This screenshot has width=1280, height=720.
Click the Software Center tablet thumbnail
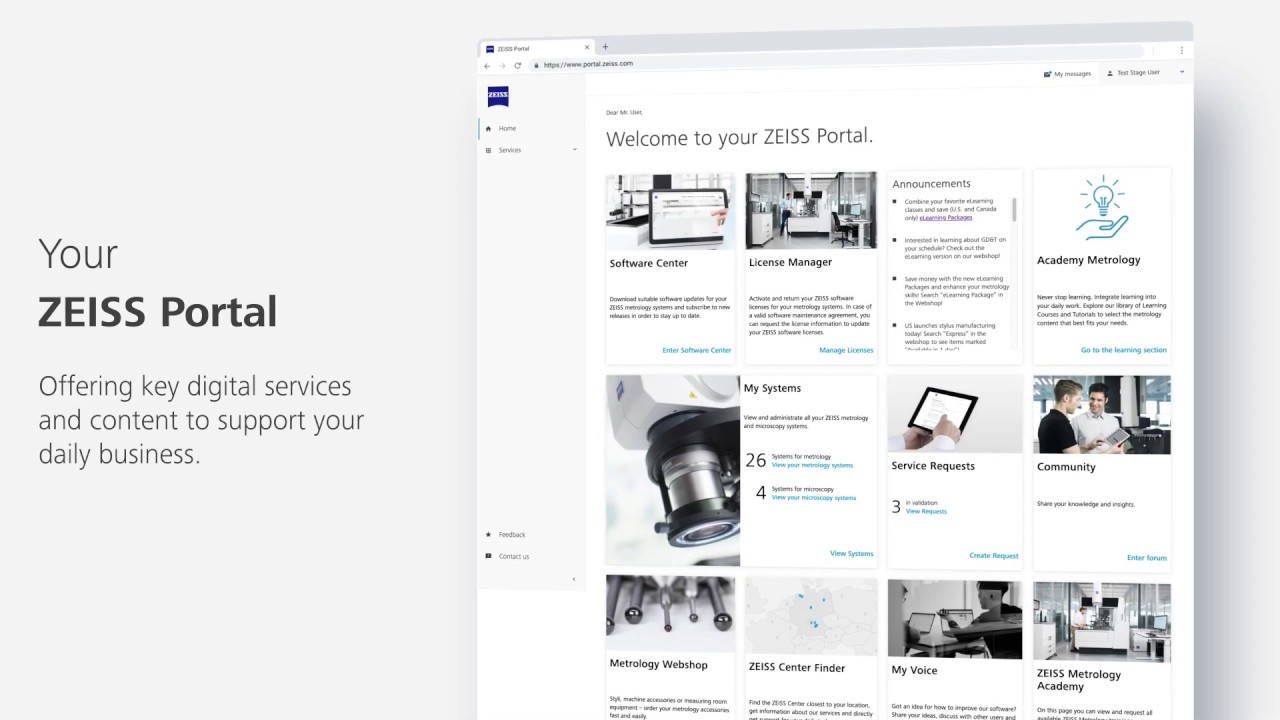click(x=670, y=211)
